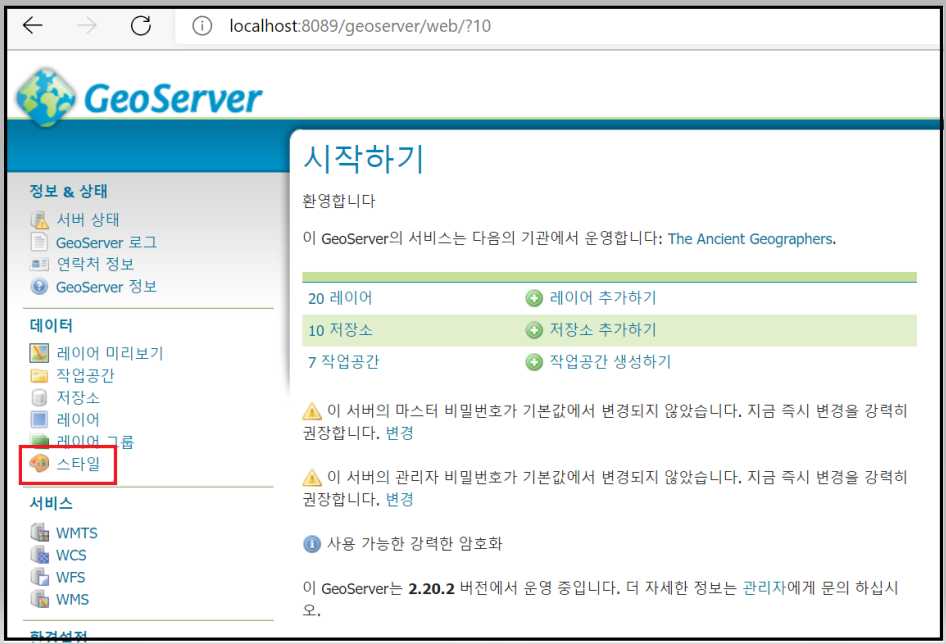Reload the page with refresh icon
Image resolution: width=946 pixels, height=644 pixels.
141,25
